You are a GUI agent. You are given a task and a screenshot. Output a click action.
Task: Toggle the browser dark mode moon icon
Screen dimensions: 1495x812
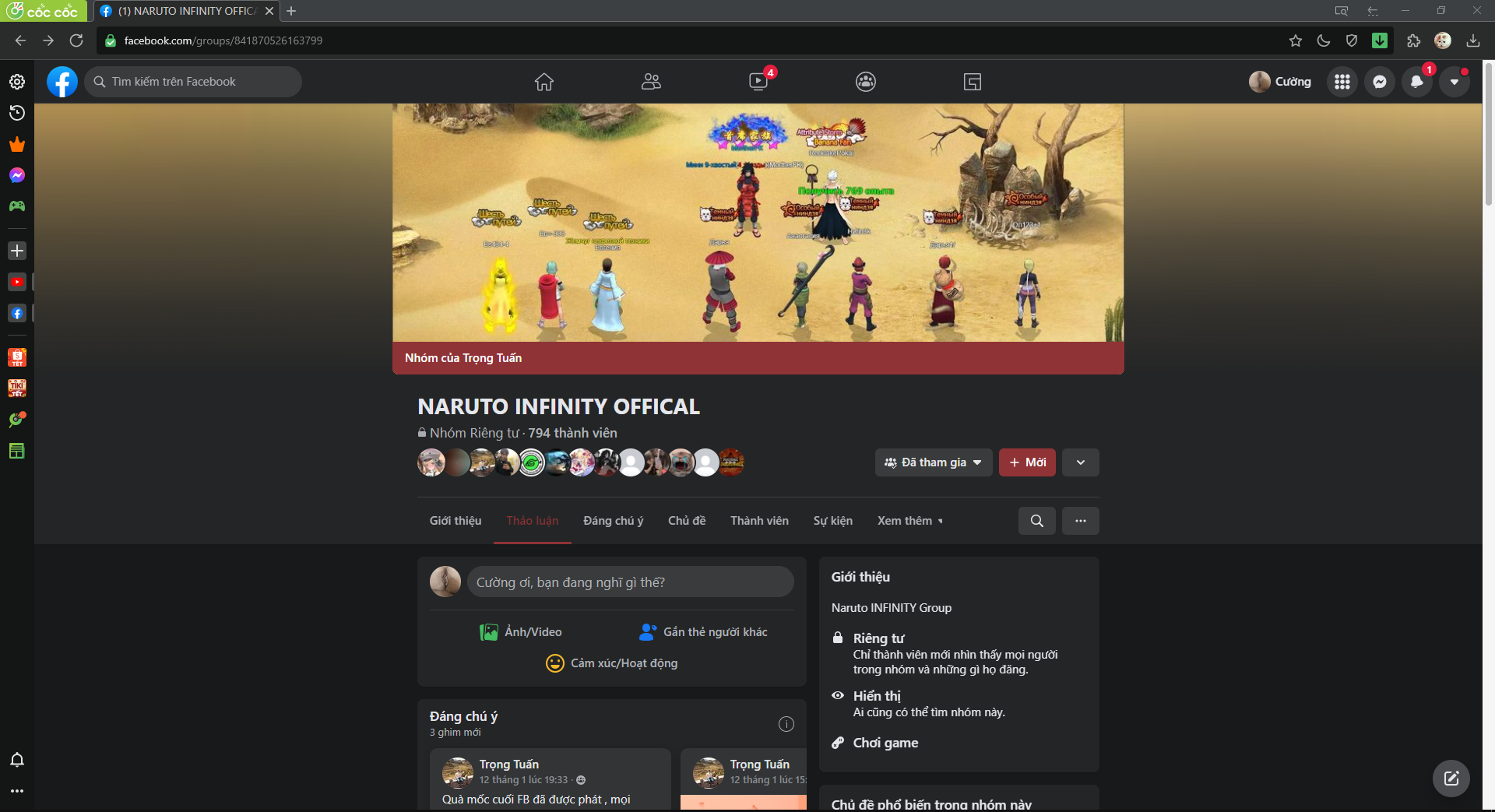tap(1324, 40)
